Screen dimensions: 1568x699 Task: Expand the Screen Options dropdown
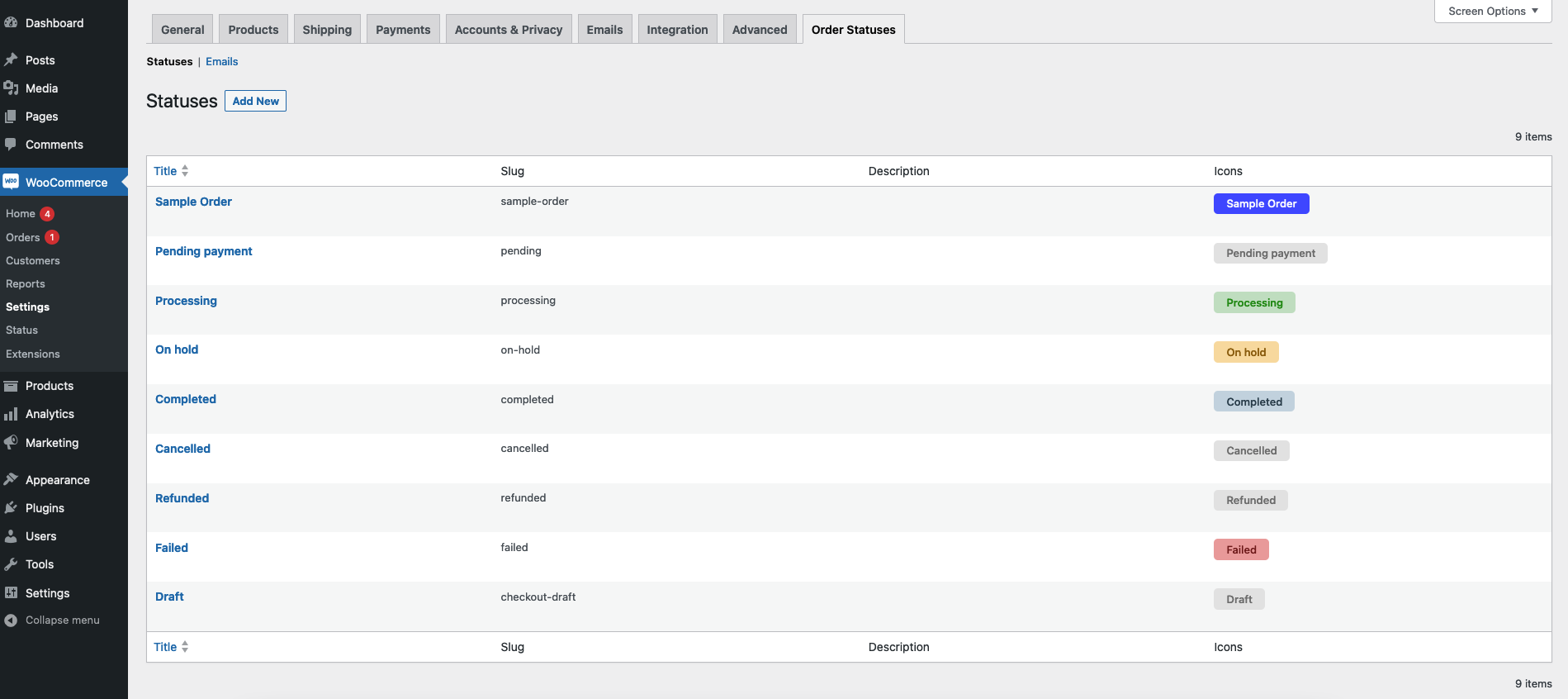1493,12
